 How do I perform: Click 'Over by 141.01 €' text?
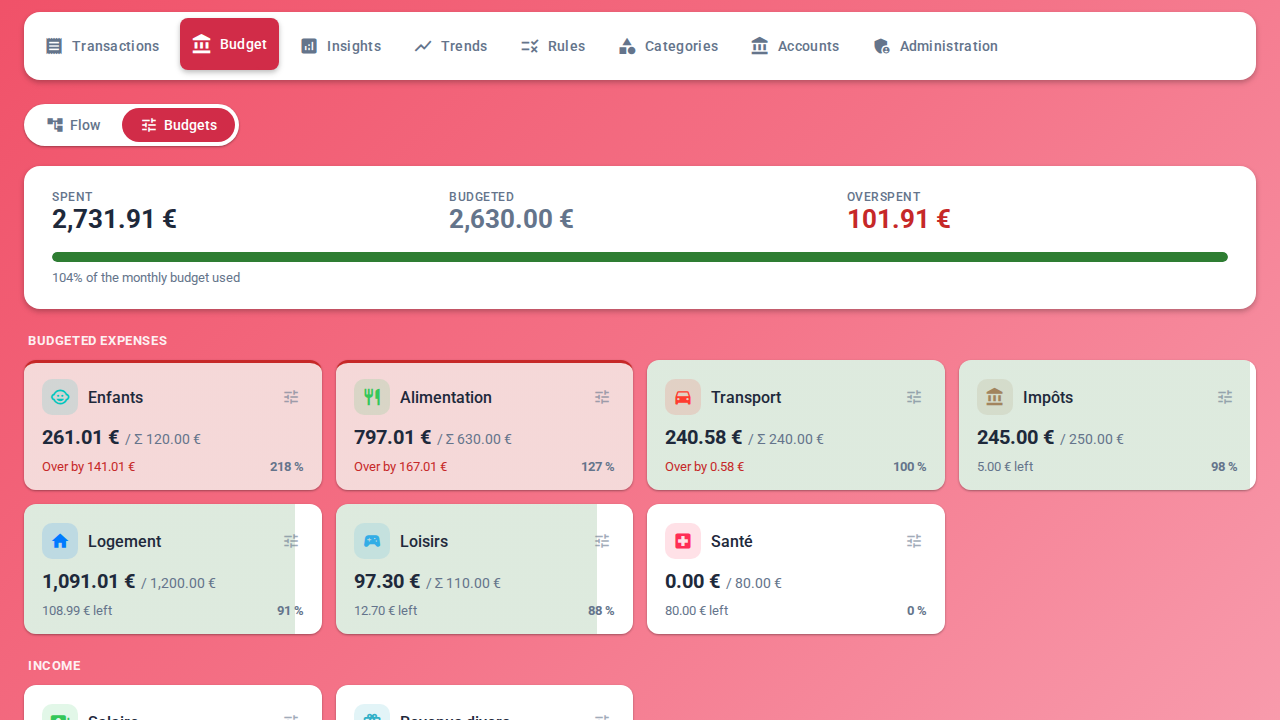[x=88, y=467]
